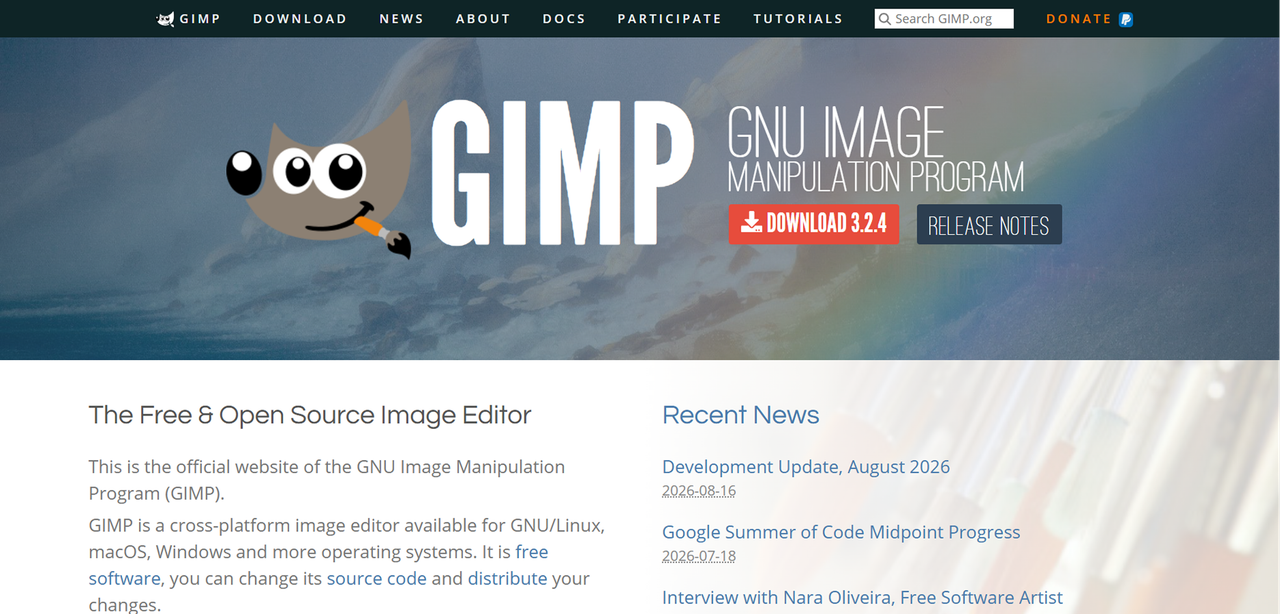Click the Download 3.2.4 button
The height and width of the screenshot is (614, 1280).
tap(814, 224)
